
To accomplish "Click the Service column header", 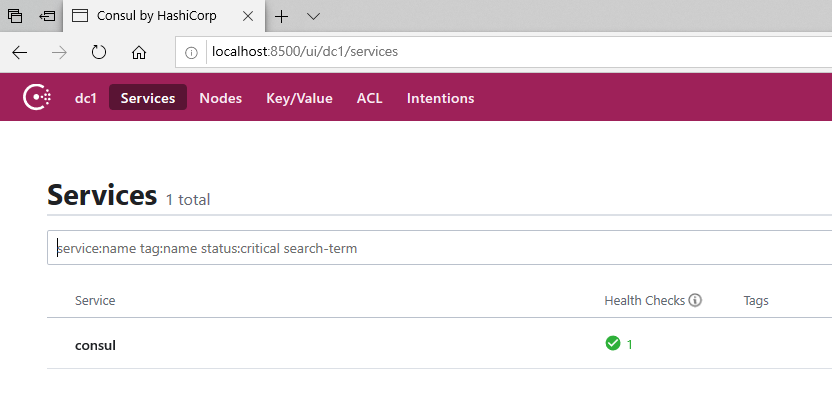I will 95,300.
